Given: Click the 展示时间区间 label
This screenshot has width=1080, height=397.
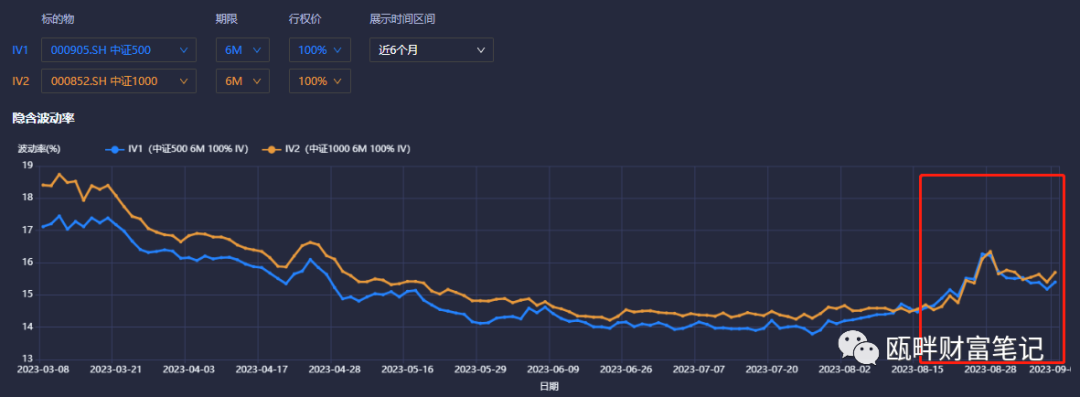Looking at the screenshot, I should pyautogui.click(x=402, y=19).
